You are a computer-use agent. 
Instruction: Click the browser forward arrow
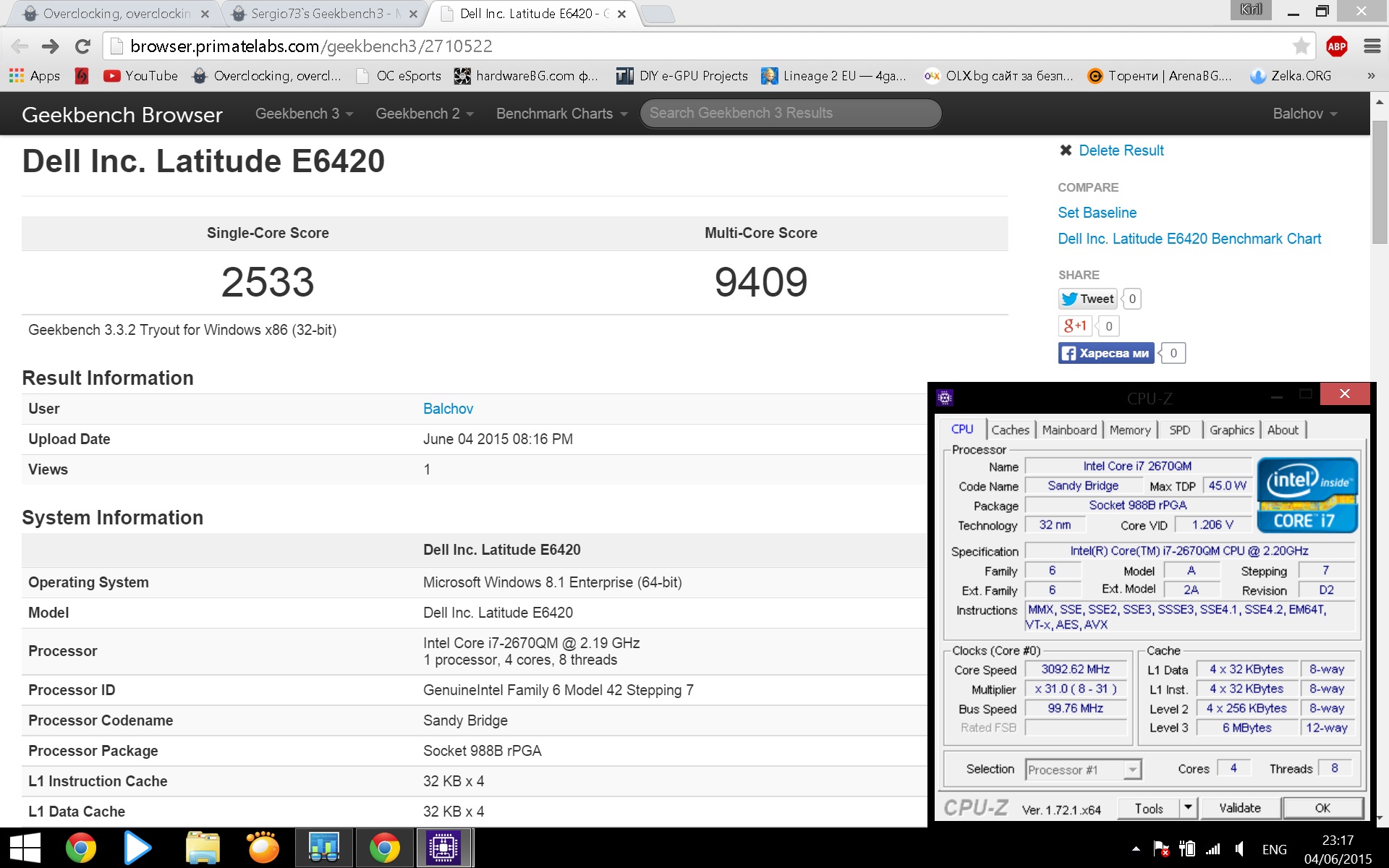[51, 46]
